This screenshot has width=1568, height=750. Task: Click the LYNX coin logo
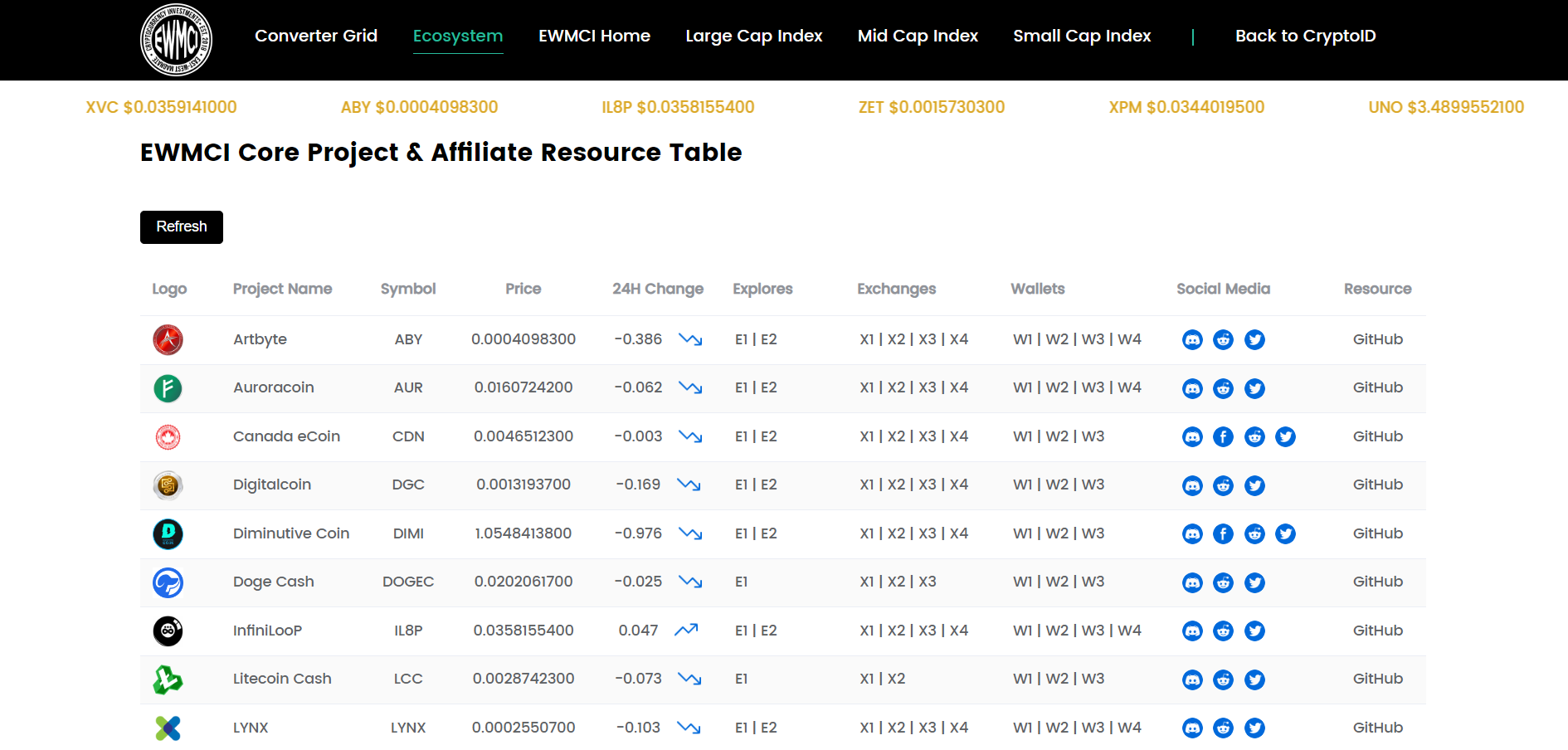[x=168, y=728]
